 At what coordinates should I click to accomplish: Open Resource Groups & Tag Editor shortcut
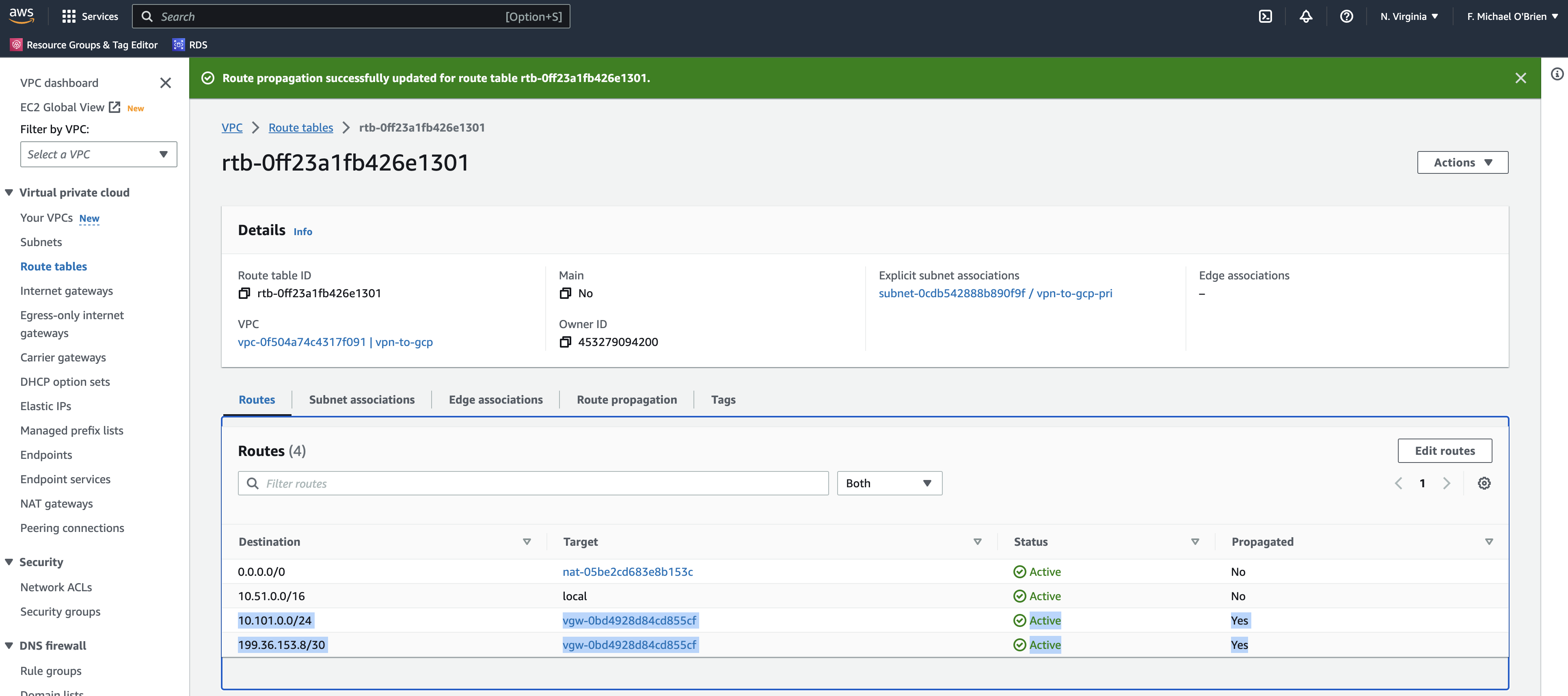tap(84, 44)
